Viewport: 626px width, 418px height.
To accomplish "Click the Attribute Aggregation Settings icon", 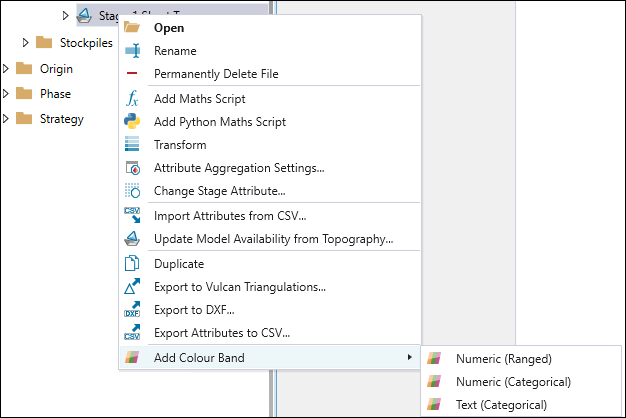I will click(132, 168).
